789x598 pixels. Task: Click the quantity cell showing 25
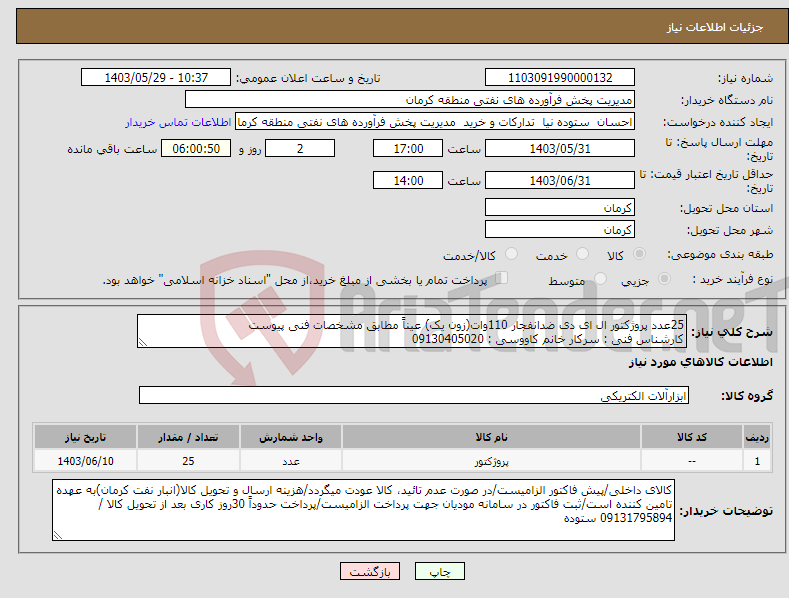(x=188, y=461)
